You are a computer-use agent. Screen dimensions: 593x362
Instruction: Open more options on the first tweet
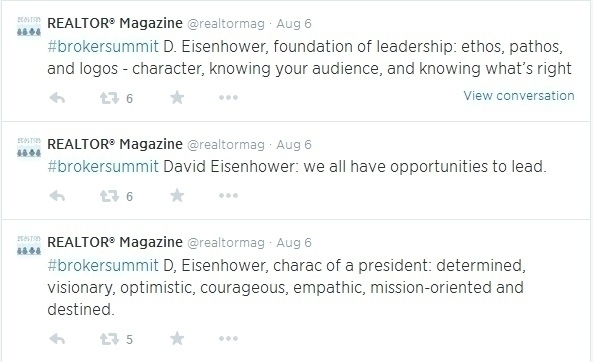[228, 98]
